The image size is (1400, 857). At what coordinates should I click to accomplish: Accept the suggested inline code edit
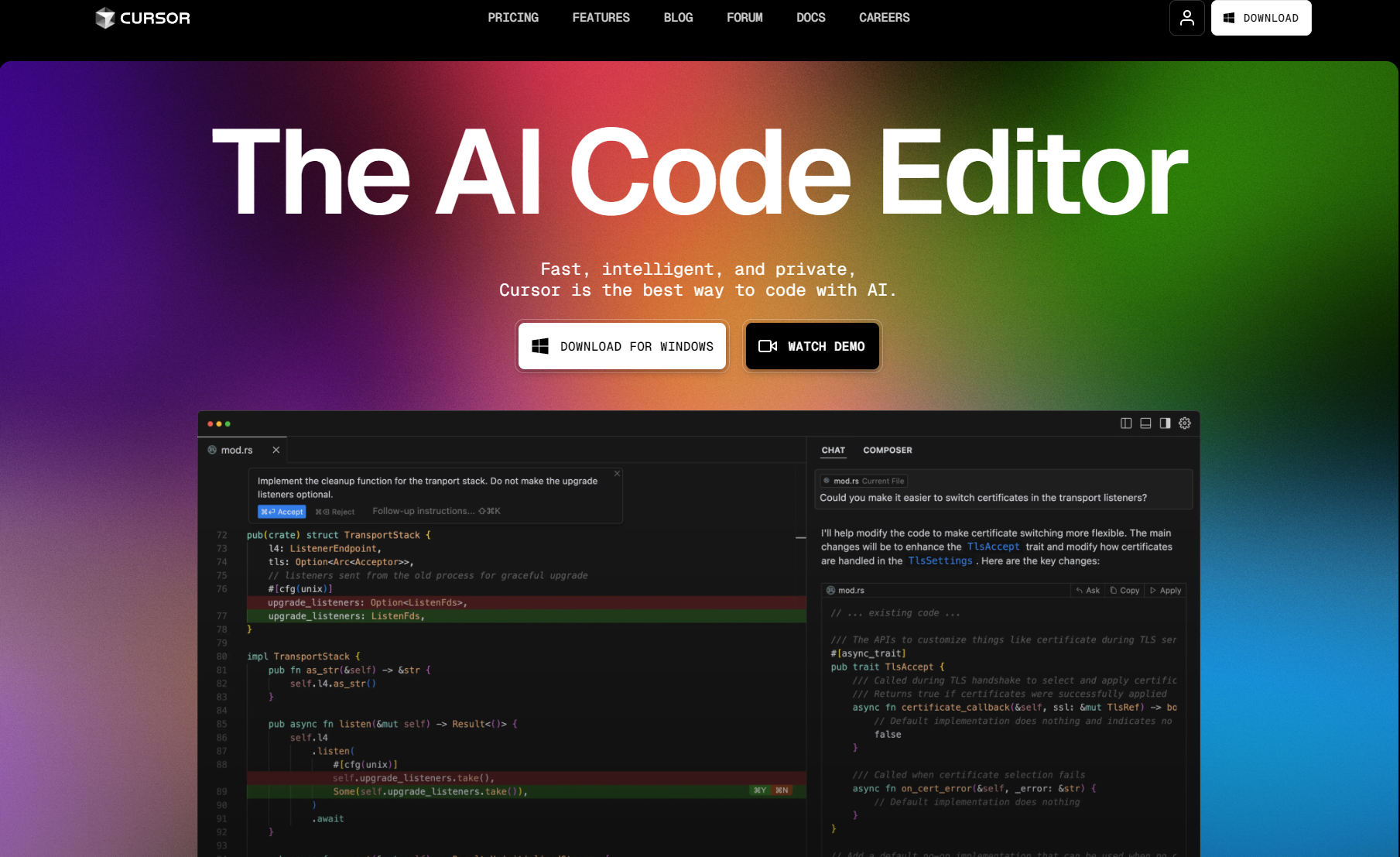[282, 512]
